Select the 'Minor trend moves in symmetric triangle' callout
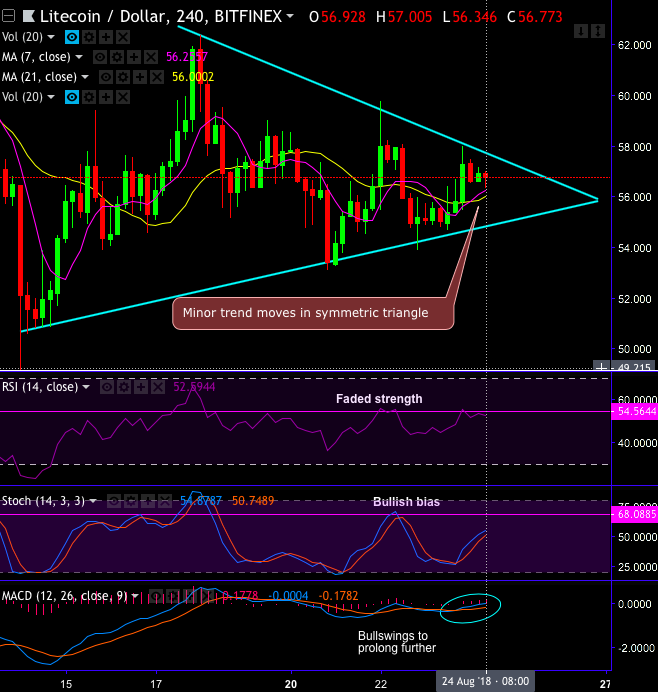This screenshot has width=658, height=692. click(x=313, y=313)
